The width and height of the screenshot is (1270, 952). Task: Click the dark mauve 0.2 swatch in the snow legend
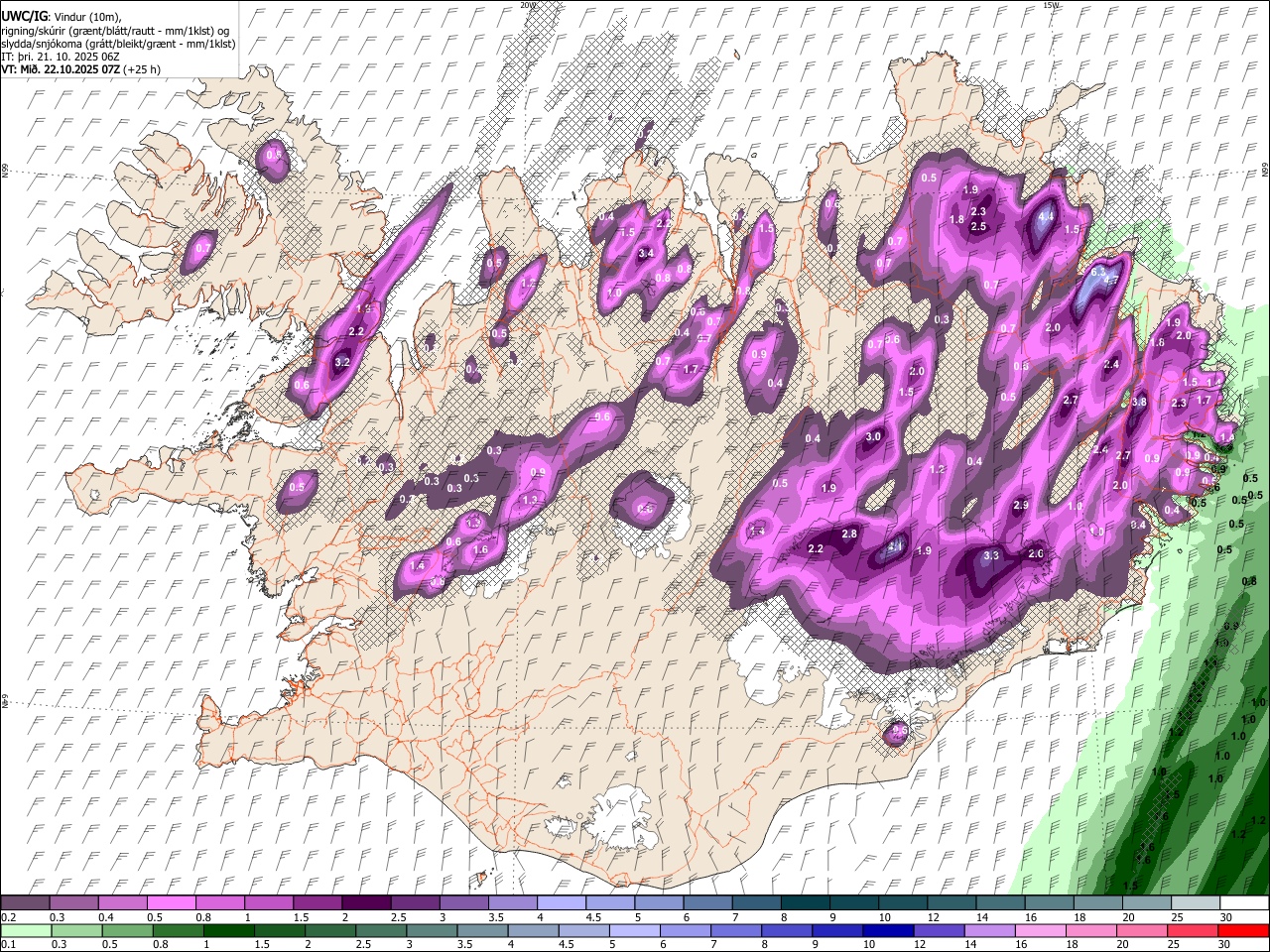click(25, 903)
